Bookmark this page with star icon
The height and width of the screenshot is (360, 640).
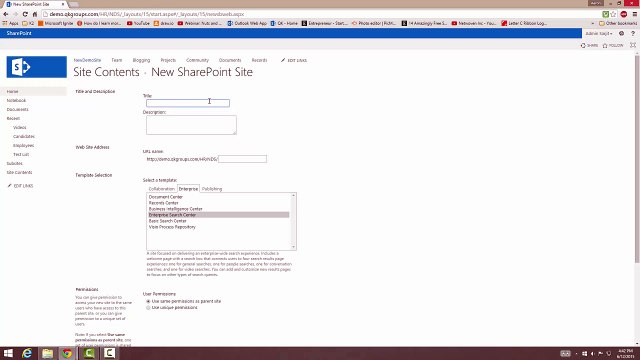click(613, 14)
